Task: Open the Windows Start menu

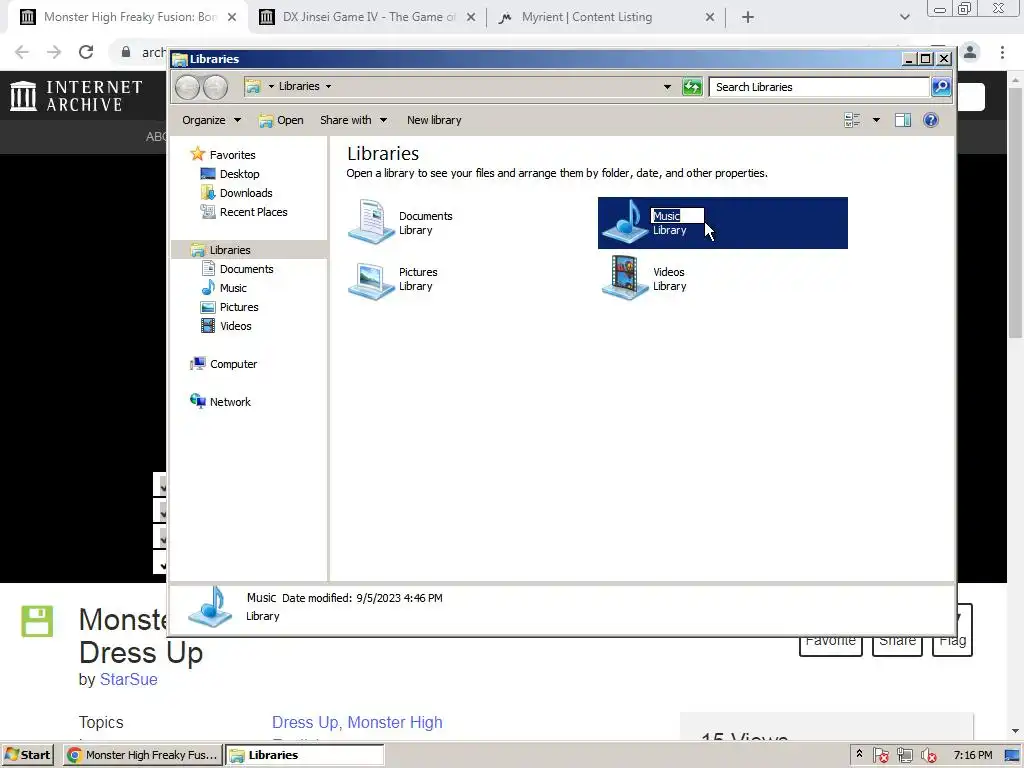Action: 27,755
